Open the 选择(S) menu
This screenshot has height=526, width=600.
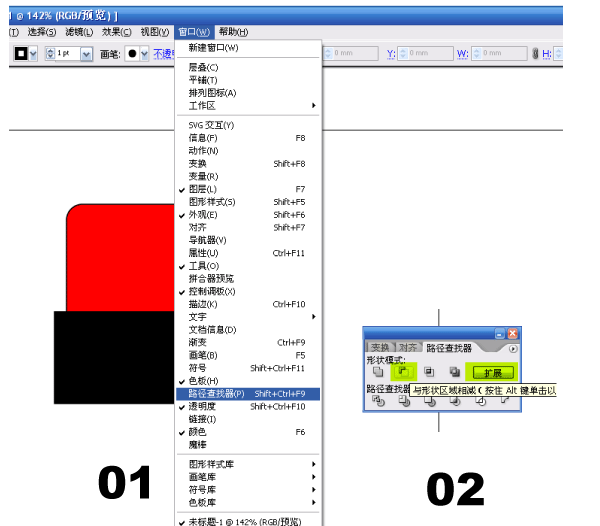42,32
